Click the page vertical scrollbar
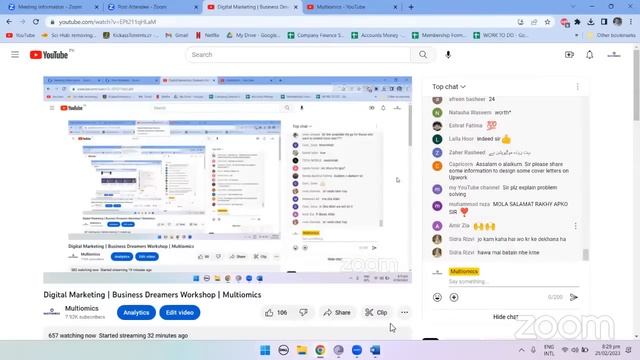 [636, 84]
